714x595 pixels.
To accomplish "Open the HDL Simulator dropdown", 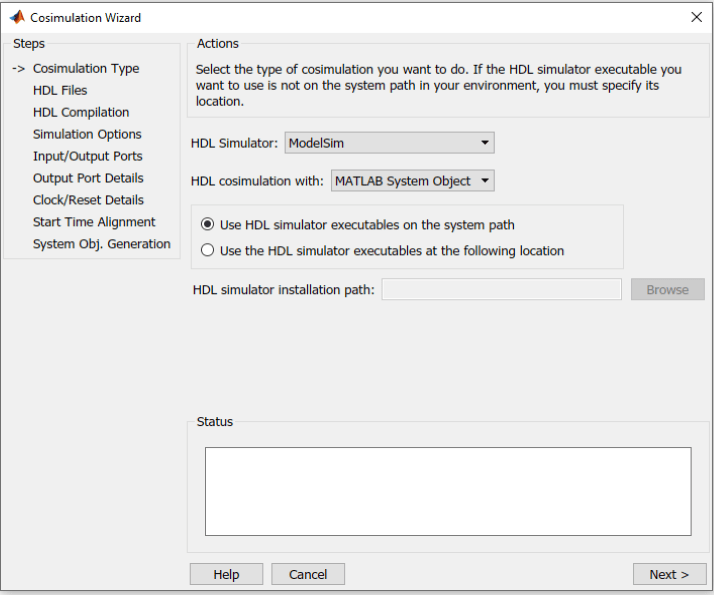I will [389, 143].
